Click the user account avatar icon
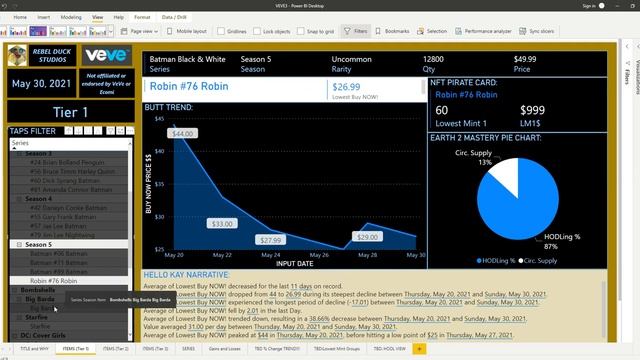Screen dimensions: 640x360 click(602, 6)
